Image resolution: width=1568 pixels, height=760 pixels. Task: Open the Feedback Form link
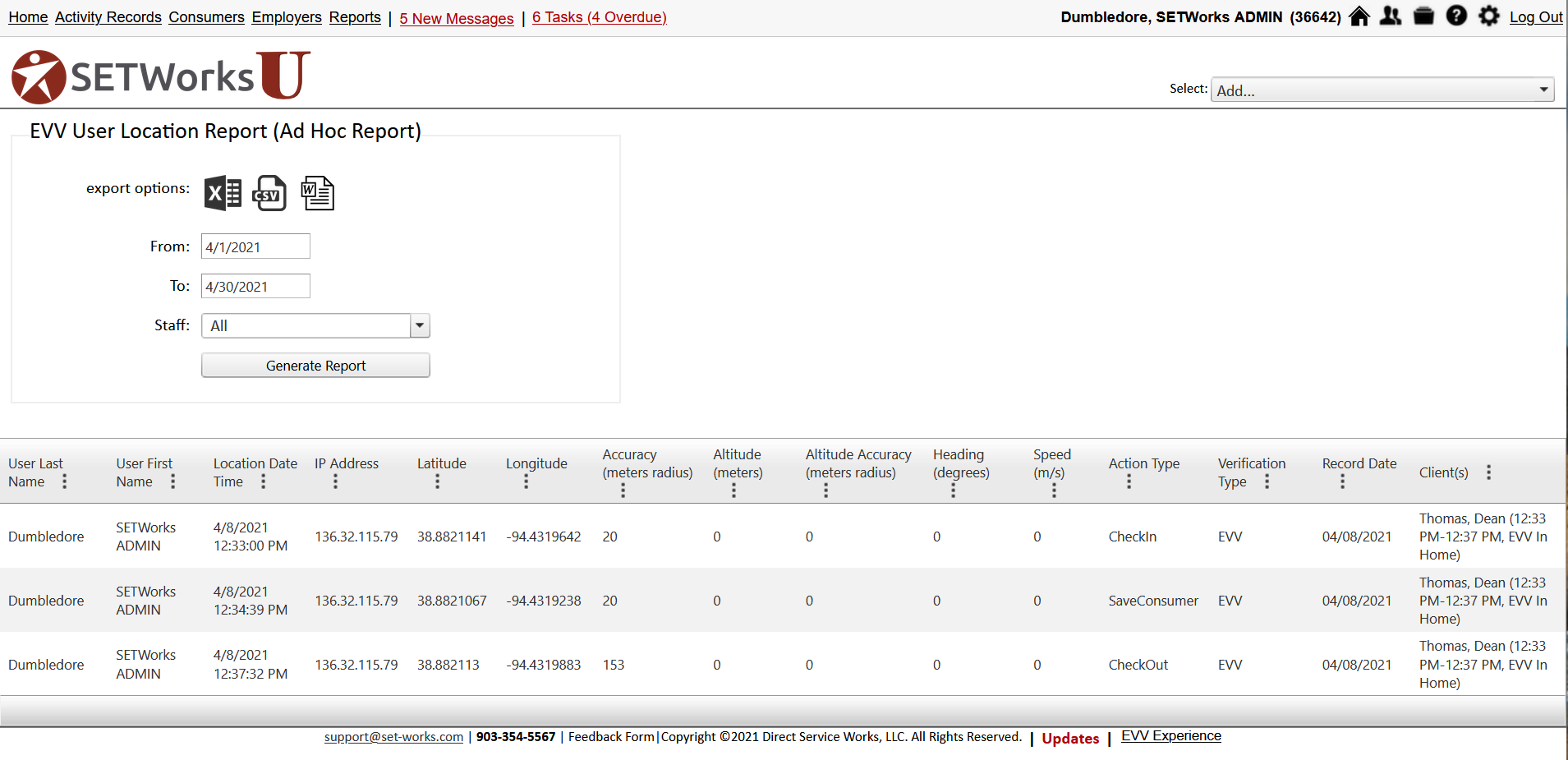click(611, 737)
